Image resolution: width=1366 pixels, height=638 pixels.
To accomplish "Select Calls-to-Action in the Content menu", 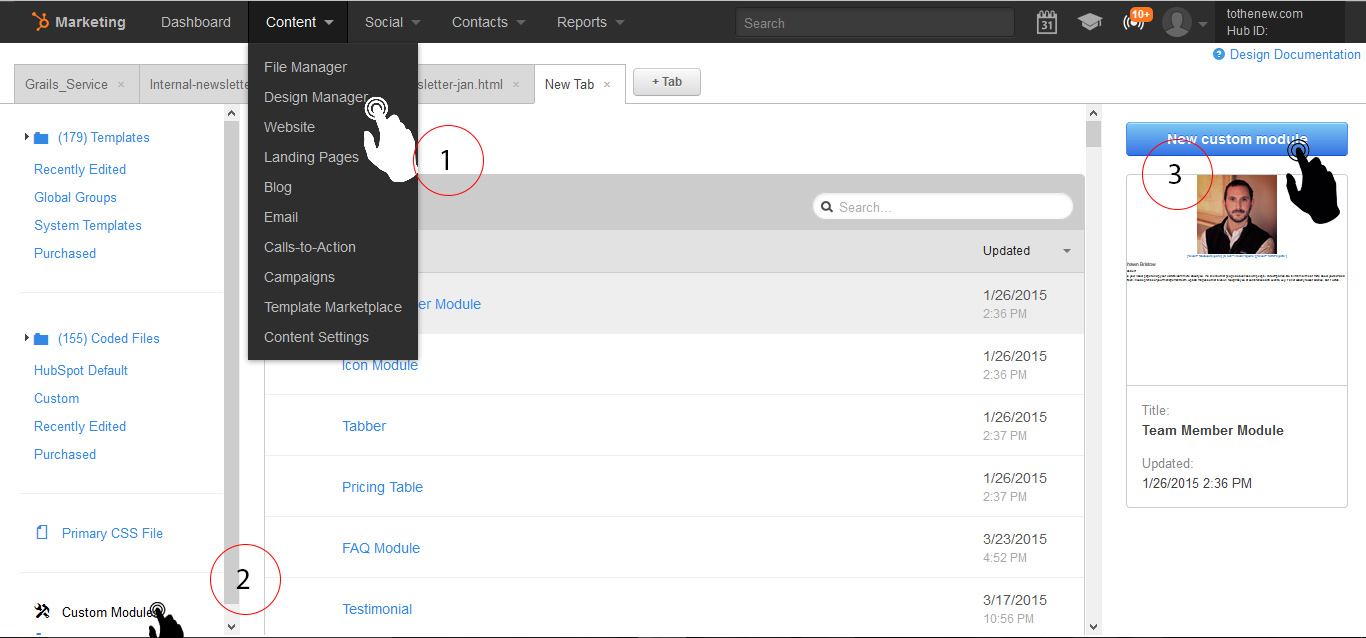I will click(x=310, y=247).
